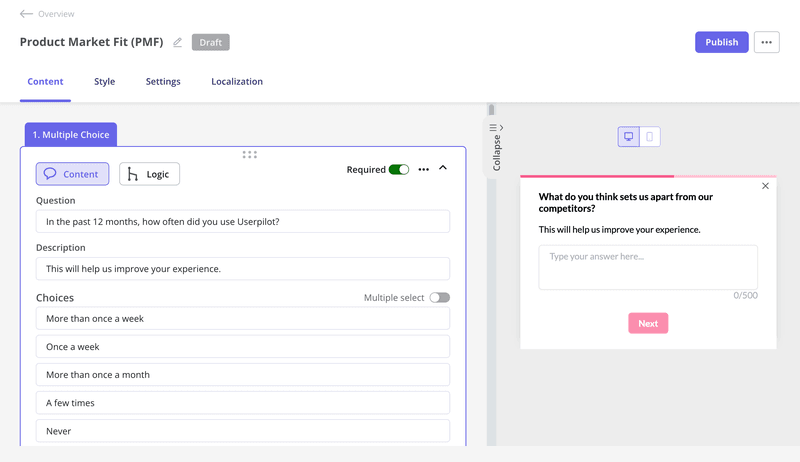Enable the Multiple select toggle
This screenshot has width=800, height=462.
click(439, 298)
